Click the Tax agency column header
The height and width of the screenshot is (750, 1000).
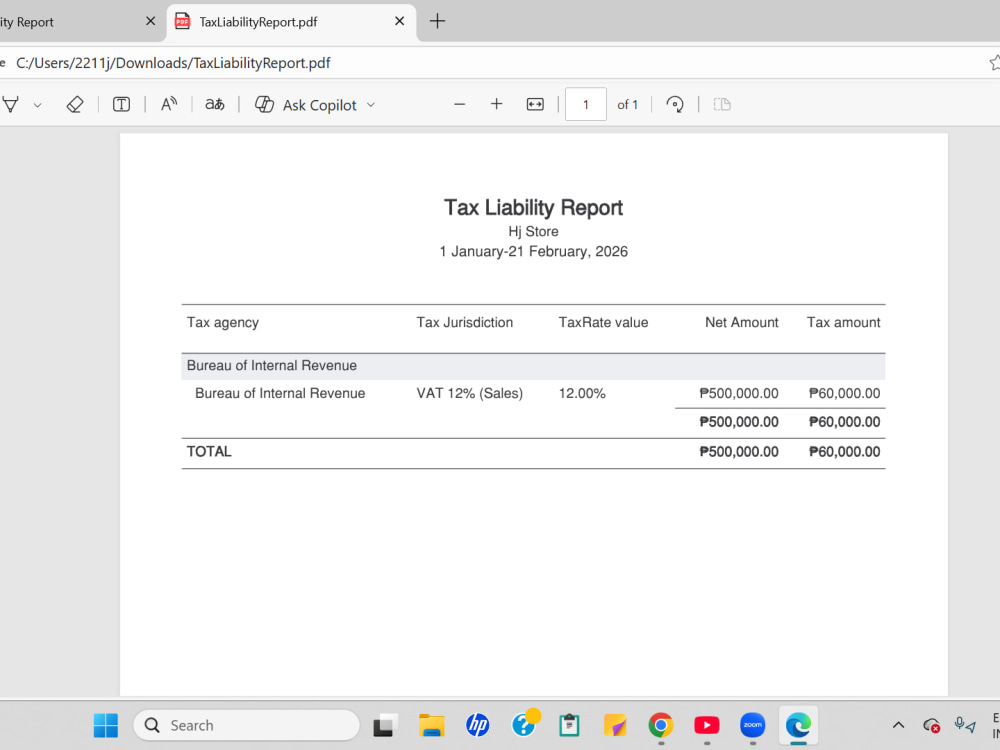tap(223, 323)
